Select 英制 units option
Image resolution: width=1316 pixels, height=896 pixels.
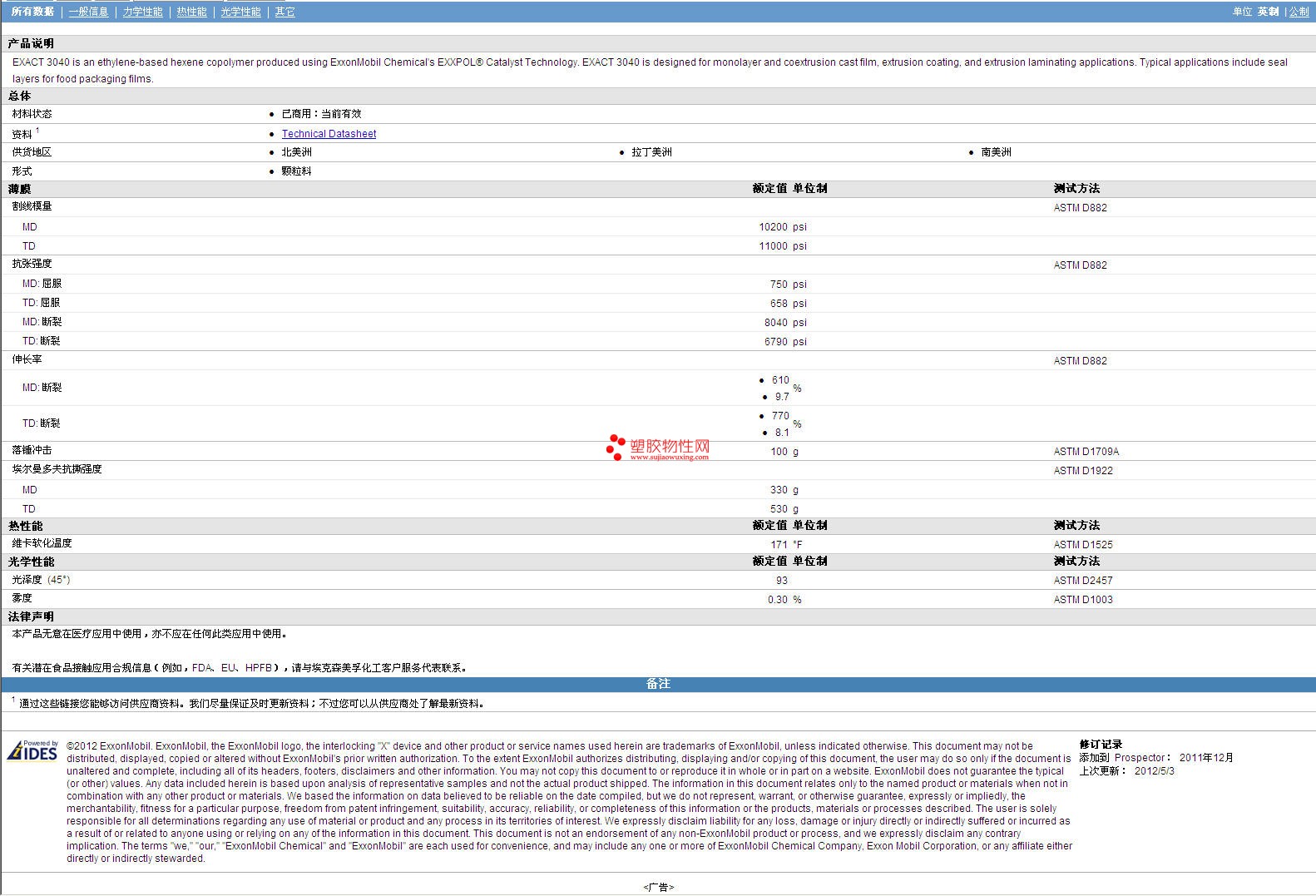pyautogui.click(x=1268, y=12)
